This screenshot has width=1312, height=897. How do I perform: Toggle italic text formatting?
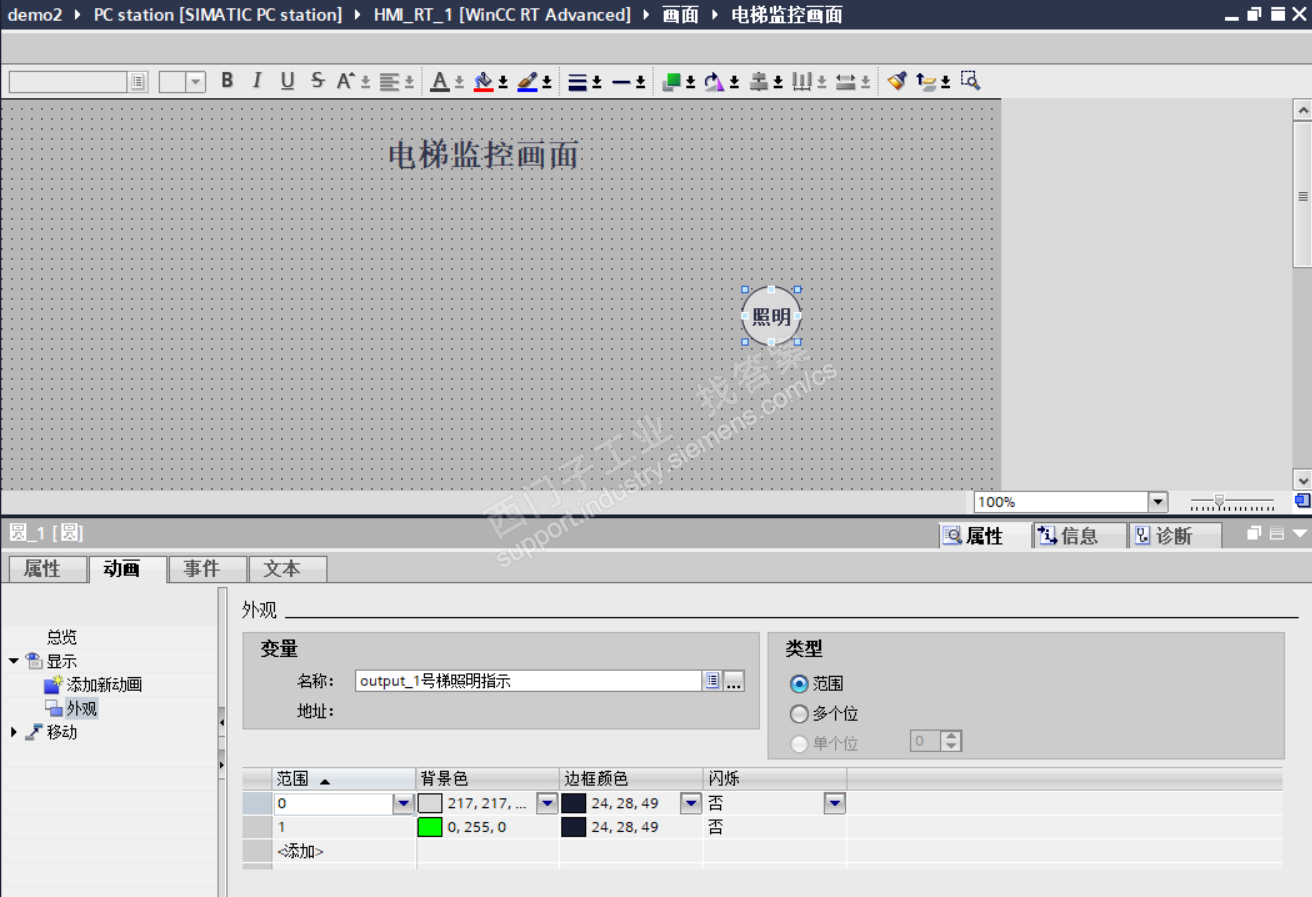[x=257, y=81]
